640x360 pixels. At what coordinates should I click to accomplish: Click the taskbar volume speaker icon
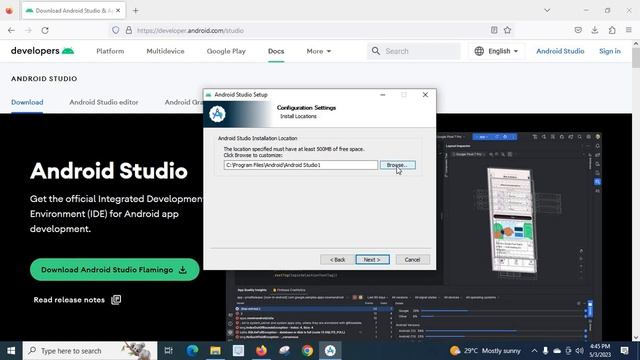coord(580,351)
